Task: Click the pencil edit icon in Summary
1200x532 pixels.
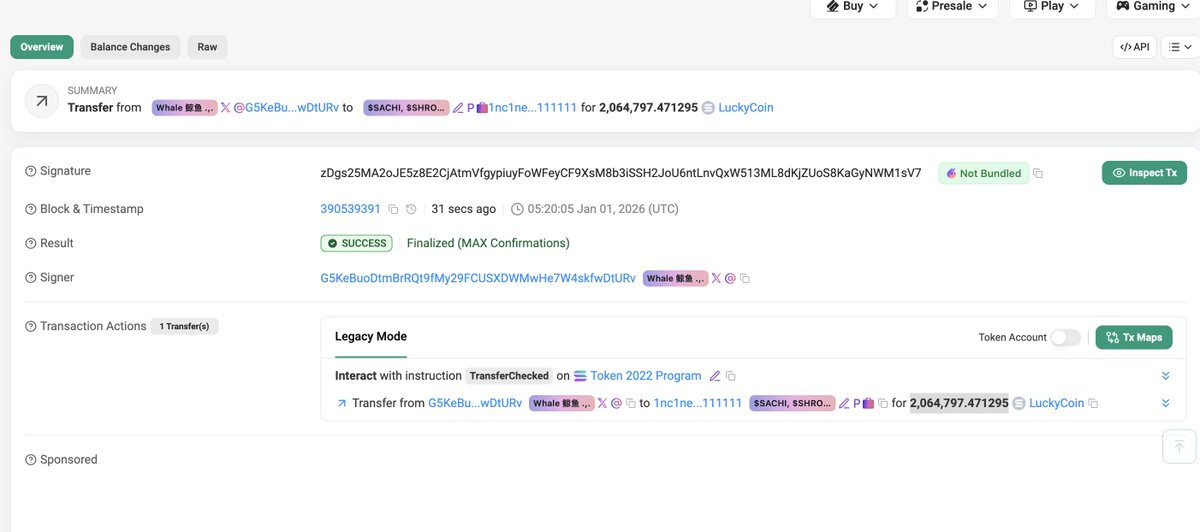Action: [x=458, y=107]
